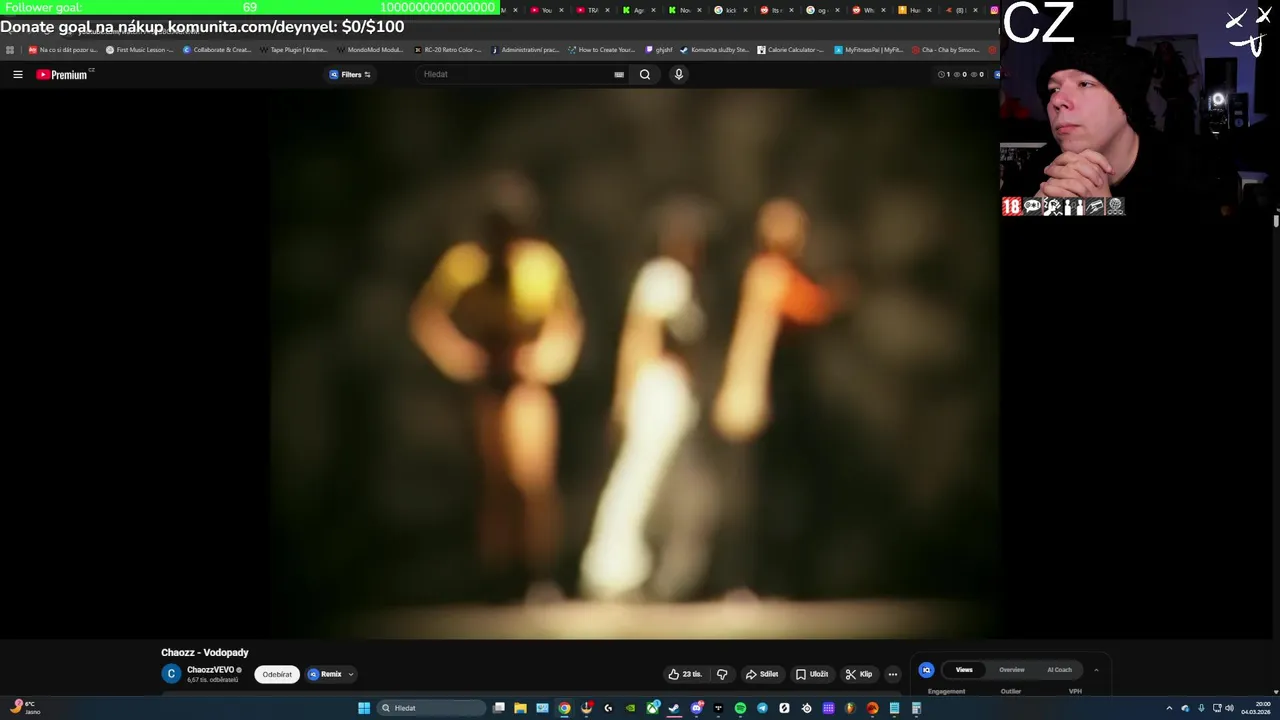Select the Views tab in analytics panel
Image resolution: width=1280 pixels, height=720 pixels.
(x=964, y=670)
